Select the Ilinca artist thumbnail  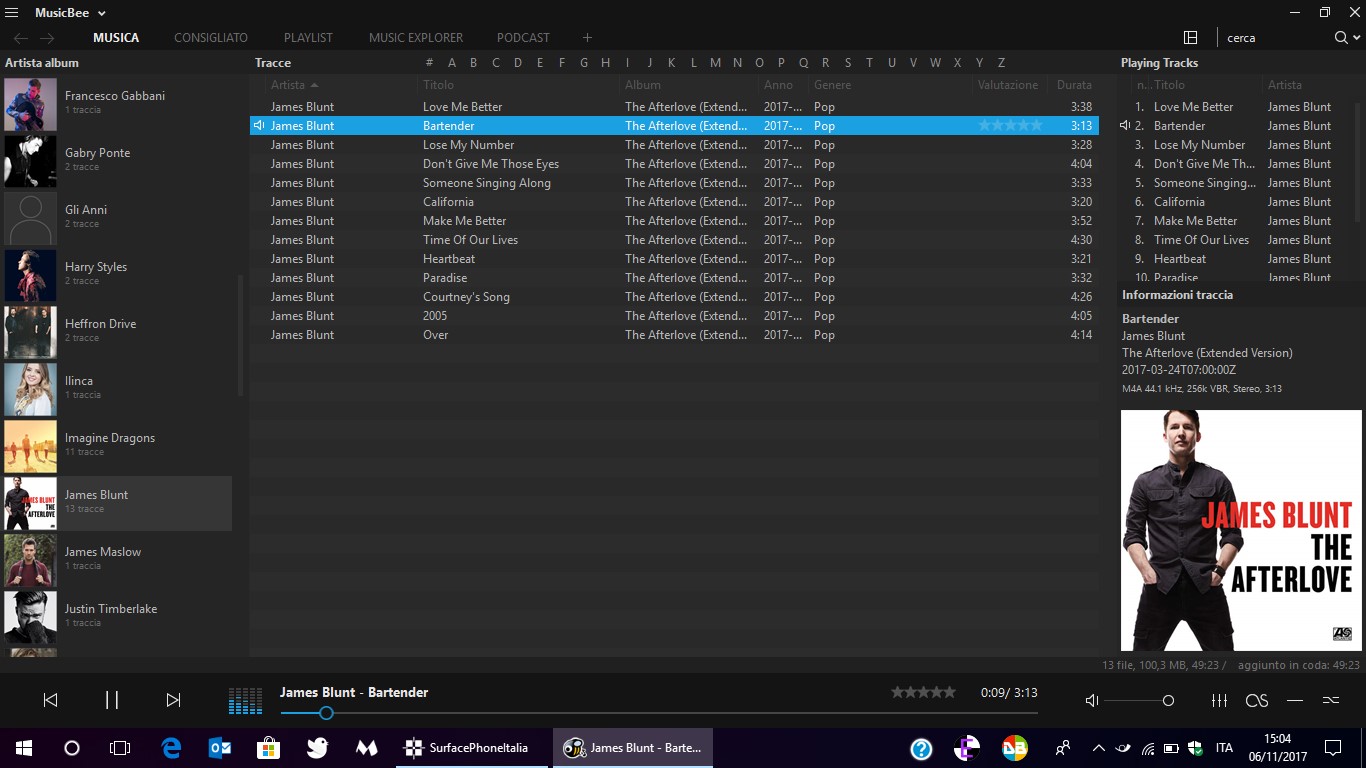pyautogui.click(x=30, y=390)
